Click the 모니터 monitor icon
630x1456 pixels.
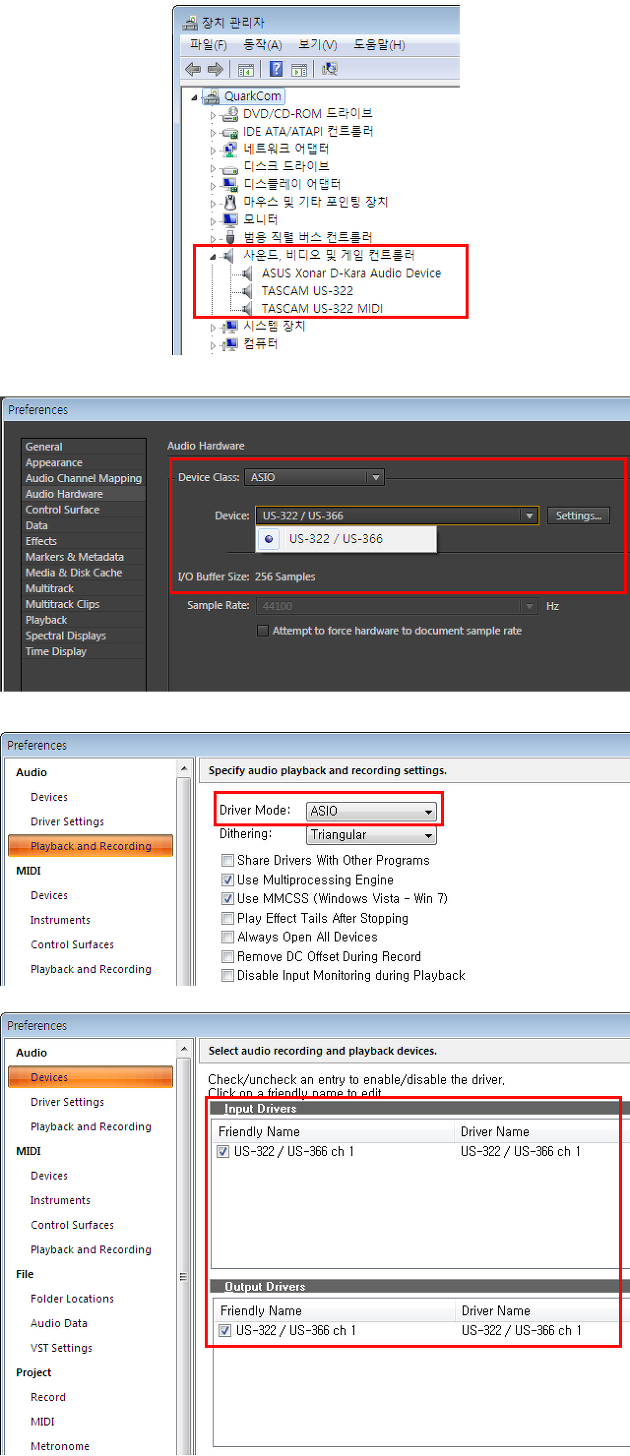coord(230,219)
